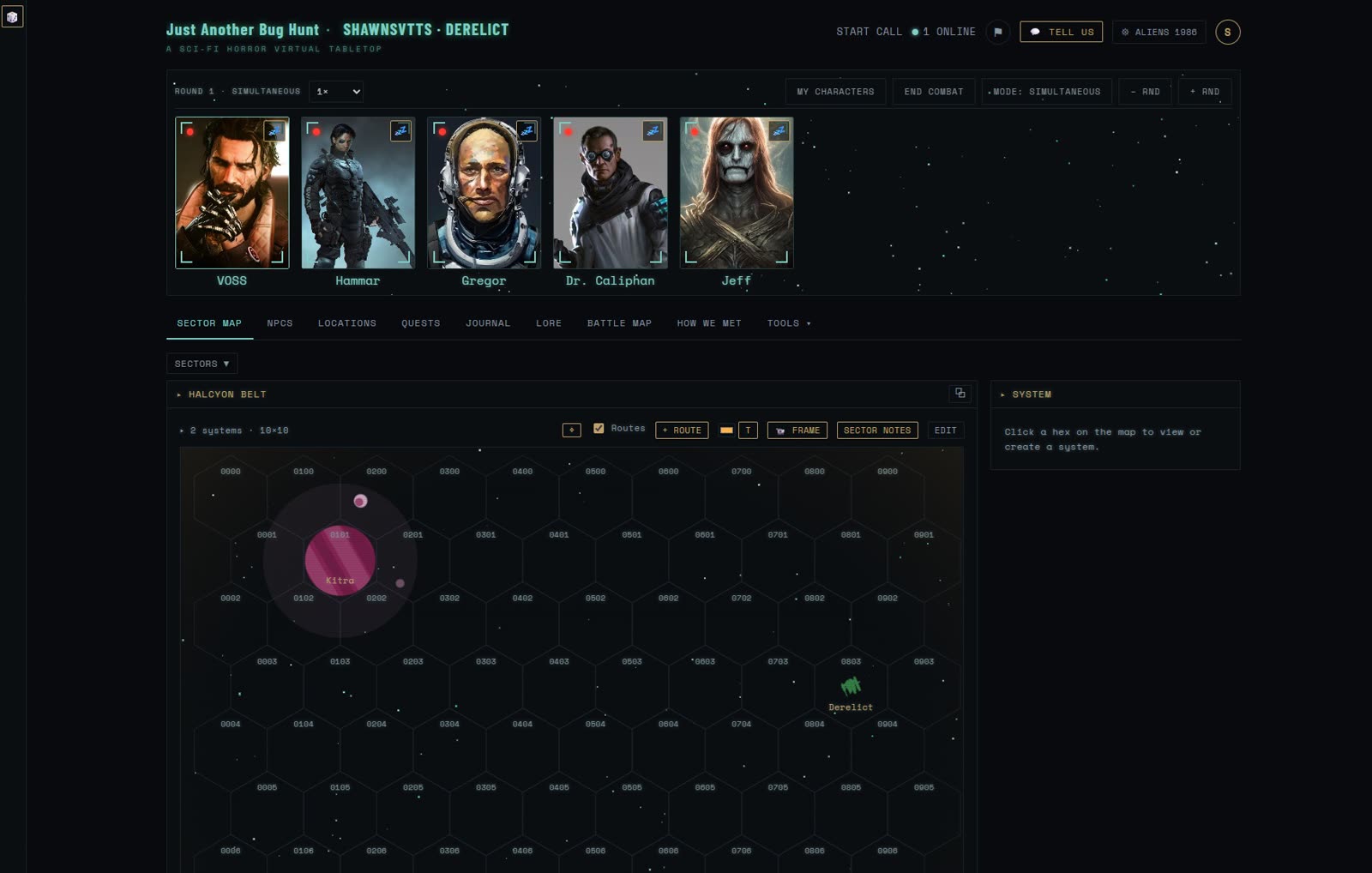Click the Frame button
Screen dimensions: 1372x873
797,430
